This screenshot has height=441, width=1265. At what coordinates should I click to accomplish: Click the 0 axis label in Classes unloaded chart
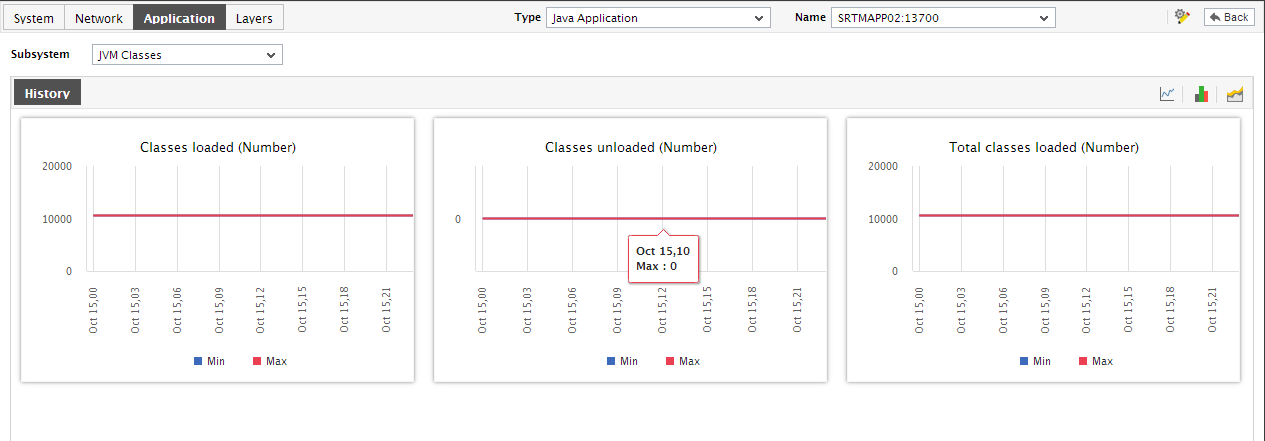(x=458, y=219)
